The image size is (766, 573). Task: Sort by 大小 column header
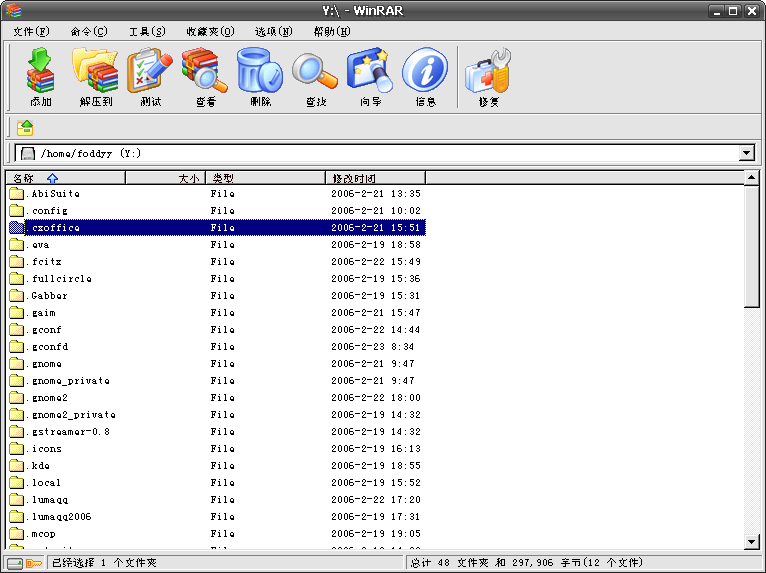166,178
